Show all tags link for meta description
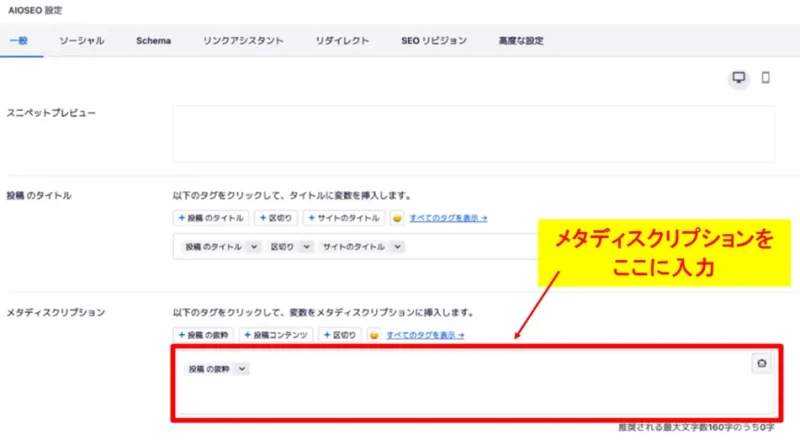 (425, 335)
